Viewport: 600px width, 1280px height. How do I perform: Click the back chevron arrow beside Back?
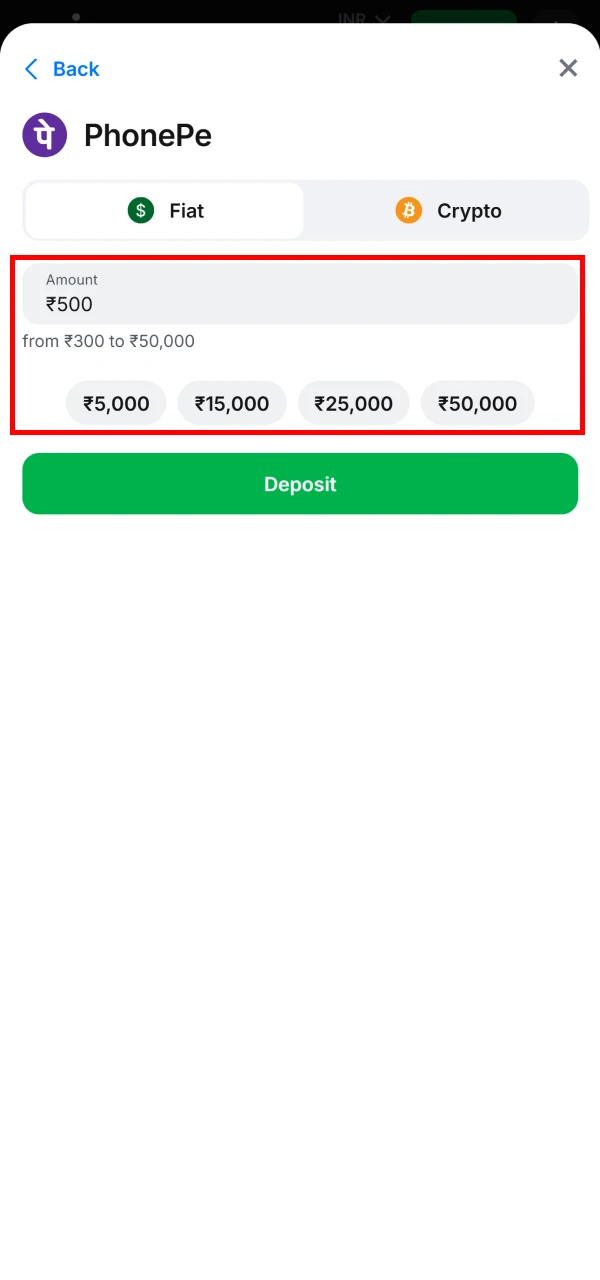coord(30,68)
